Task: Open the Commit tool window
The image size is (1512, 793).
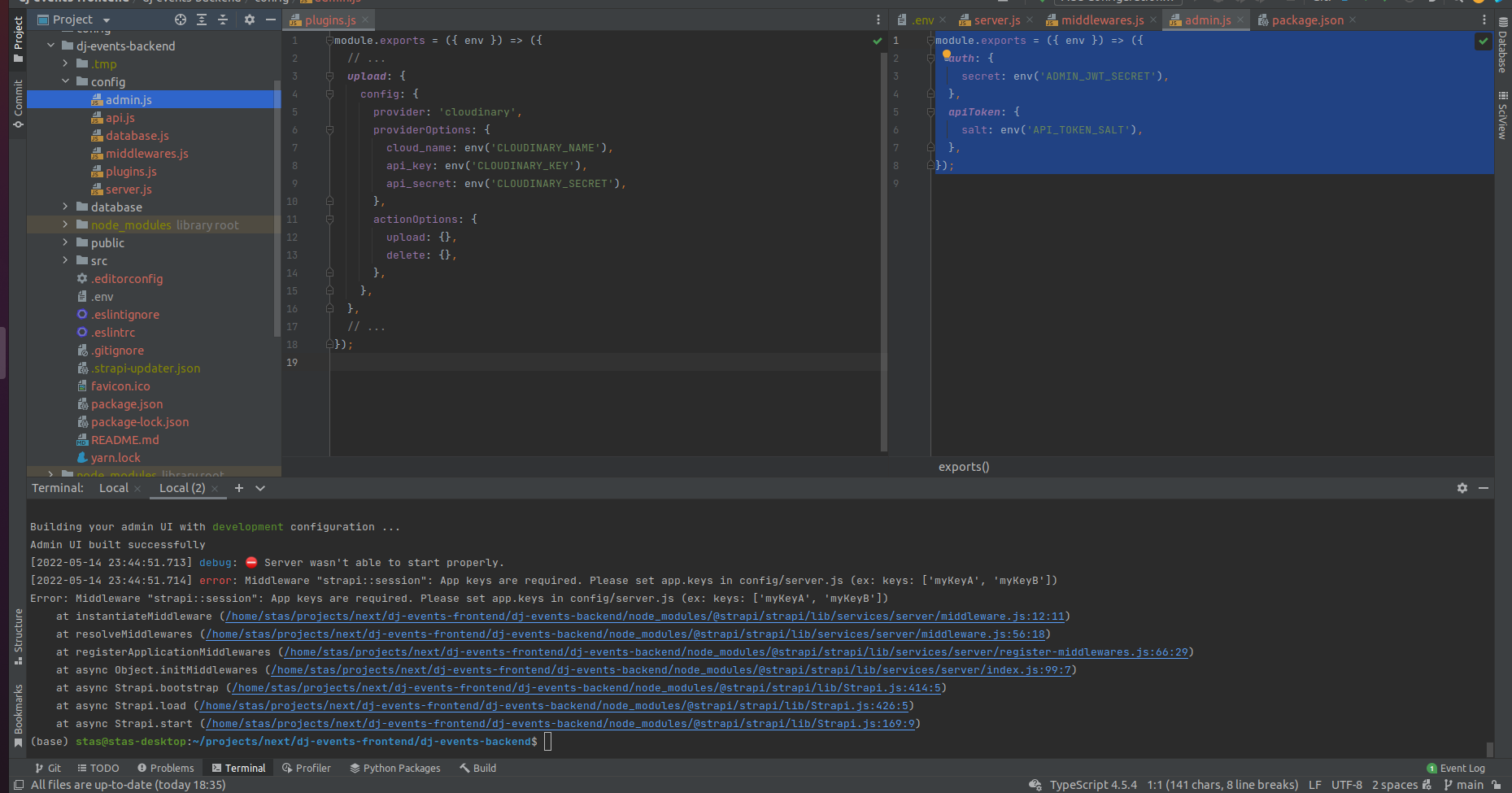Action: (x=18, y=103)
